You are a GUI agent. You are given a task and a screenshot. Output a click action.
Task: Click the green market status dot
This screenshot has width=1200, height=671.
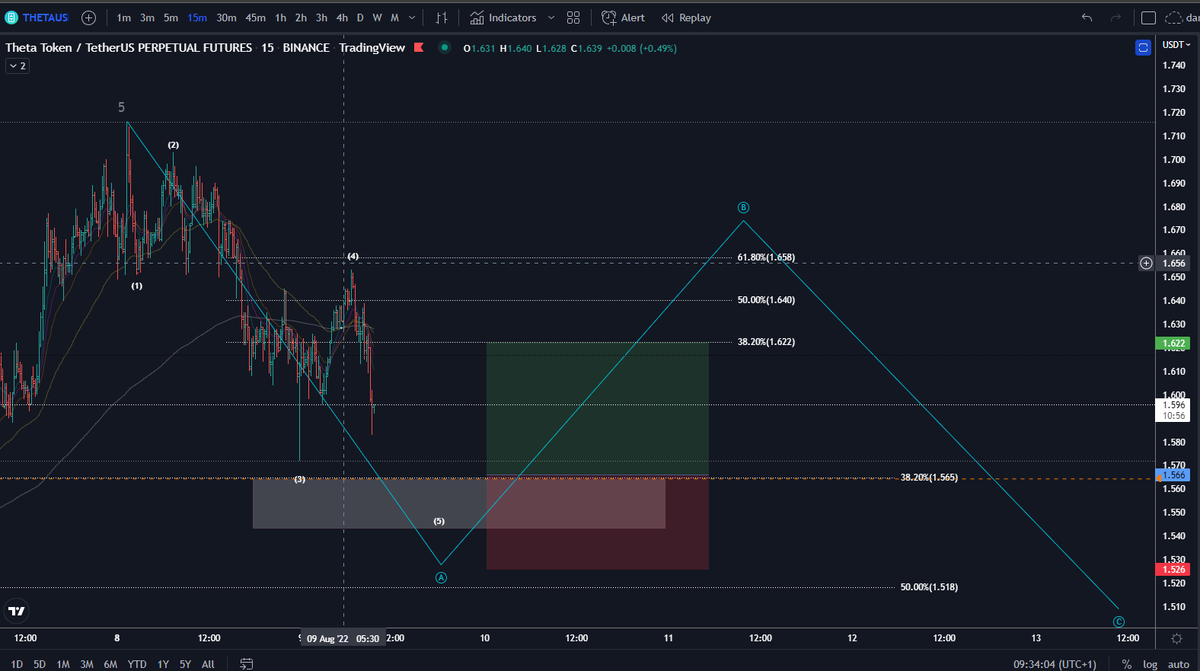pos(443,48)
